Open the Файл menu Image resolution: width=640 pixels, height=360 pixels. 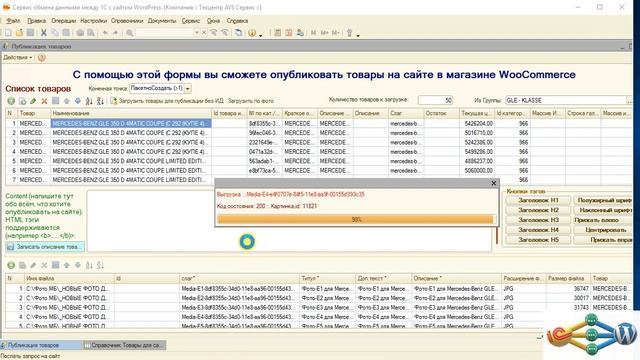pyautogui.click(x=13, y=21)
